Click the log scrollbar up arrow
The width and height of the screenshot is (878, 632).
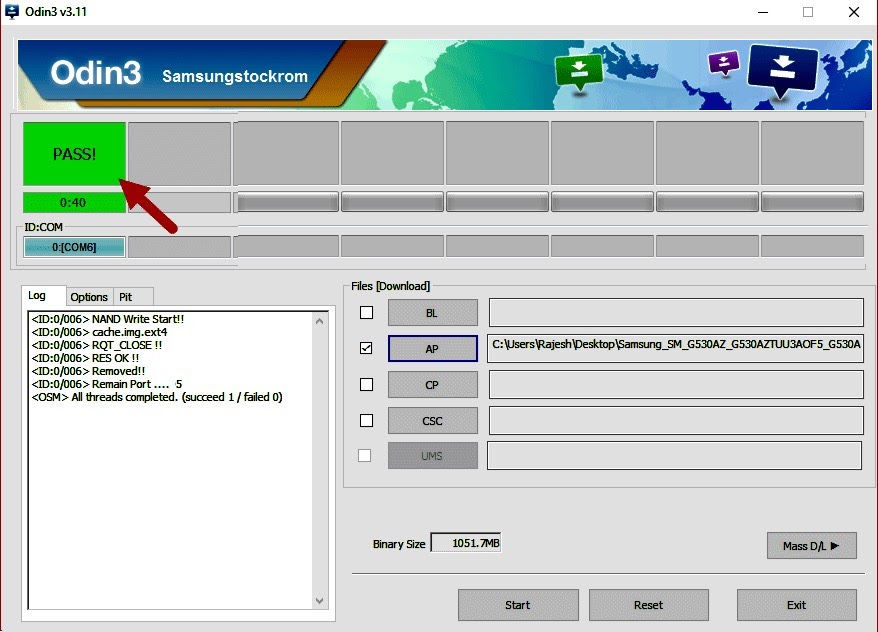point(320,321)
